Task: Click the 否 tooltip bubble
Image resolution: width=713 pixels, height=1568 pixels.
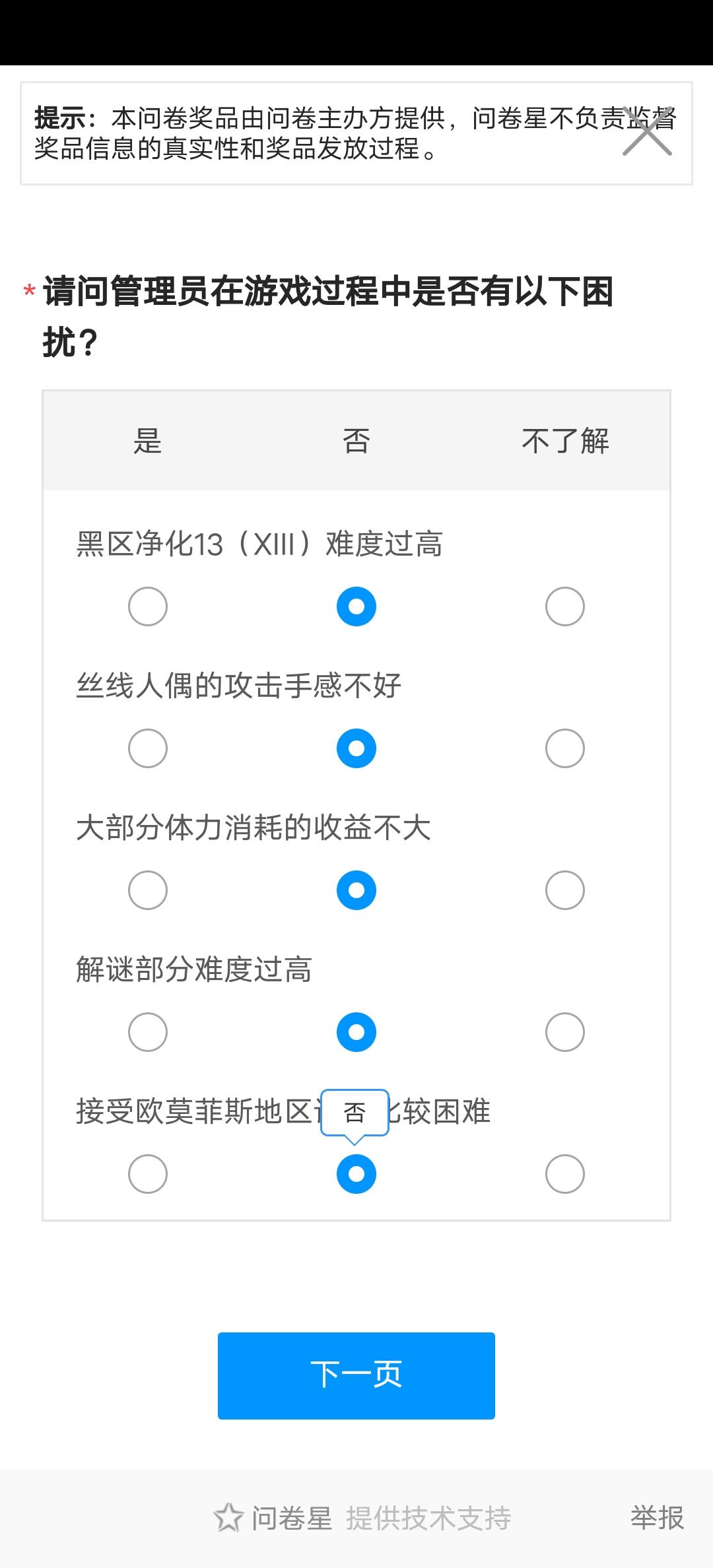Action: pyautogui.click(x=355, y=1113)
